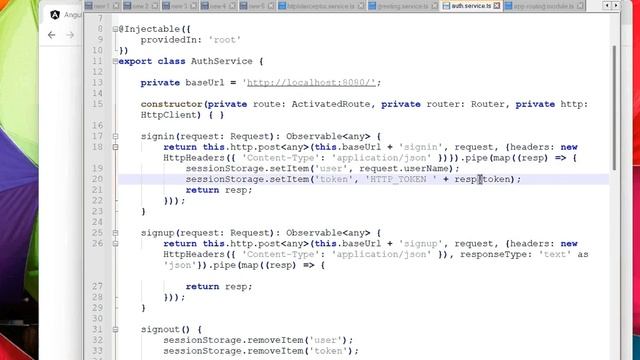640x360 pixels.
Task: Close the auth.service.ts tab
Action: coord(496,6)
